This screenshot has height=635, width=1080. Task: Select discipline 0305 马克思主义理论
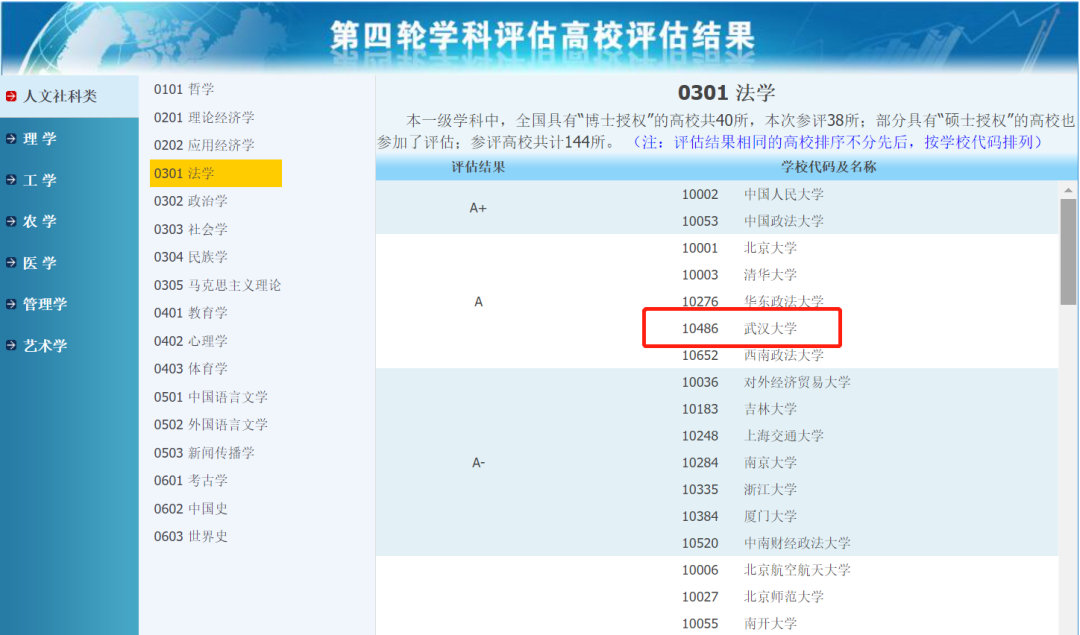[x=218, y=285]
